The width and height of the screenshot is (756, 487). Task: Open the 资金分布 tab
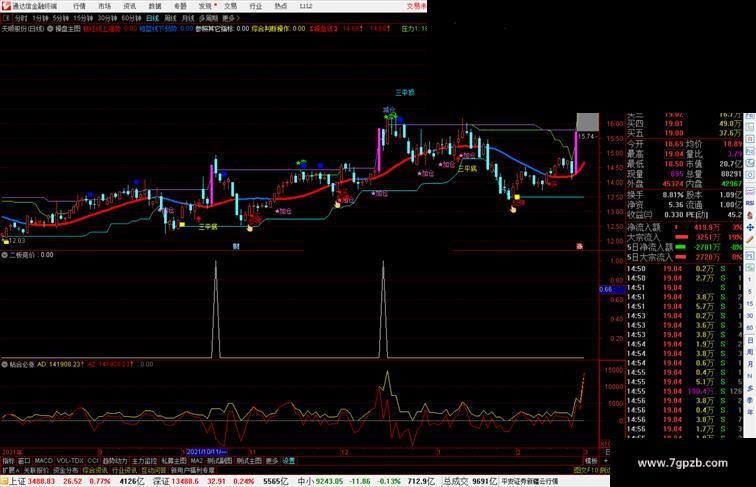coord(66,470)
